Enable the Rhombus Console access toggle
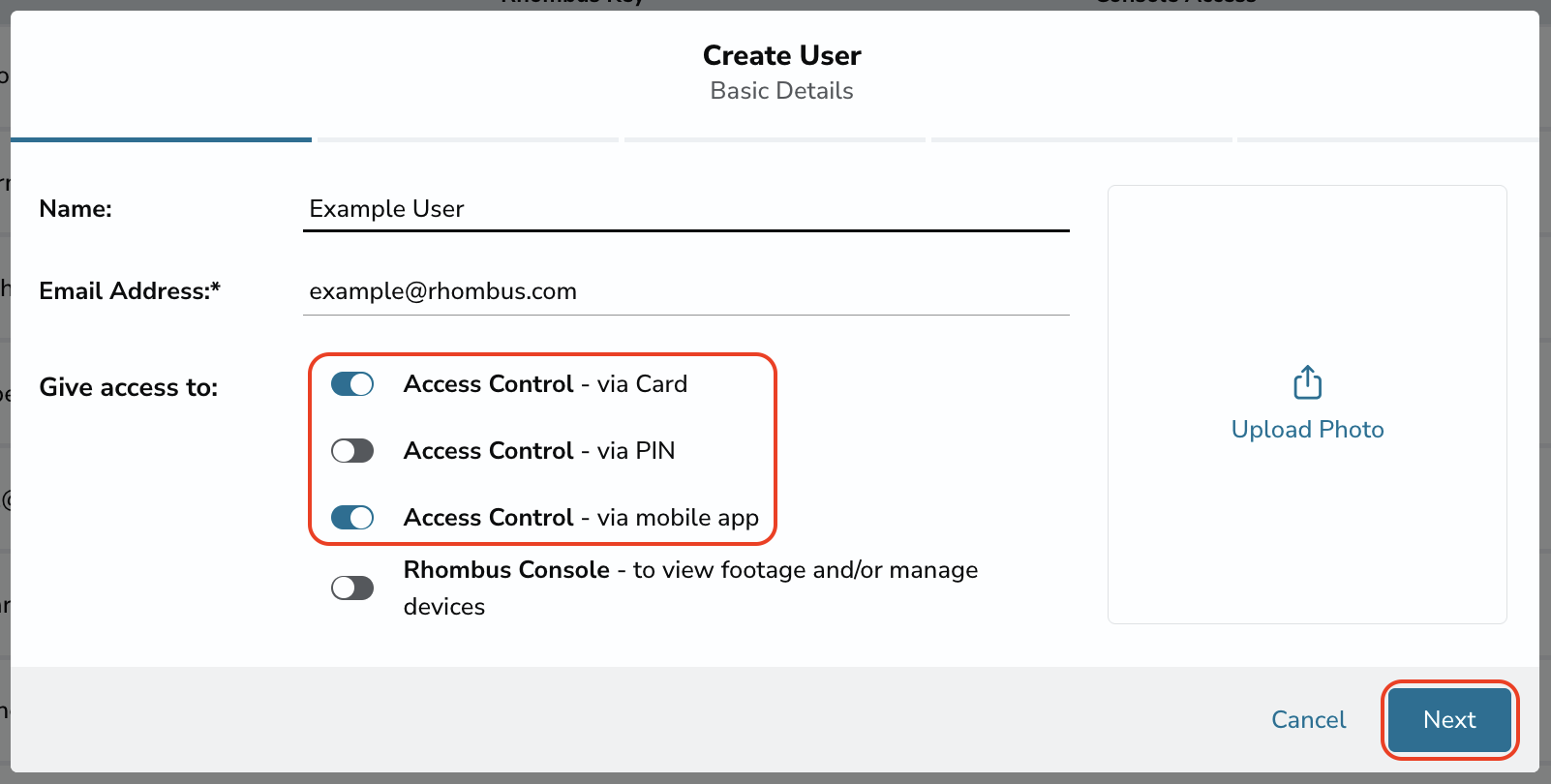1551x784 pixels. tap(352, 588)
